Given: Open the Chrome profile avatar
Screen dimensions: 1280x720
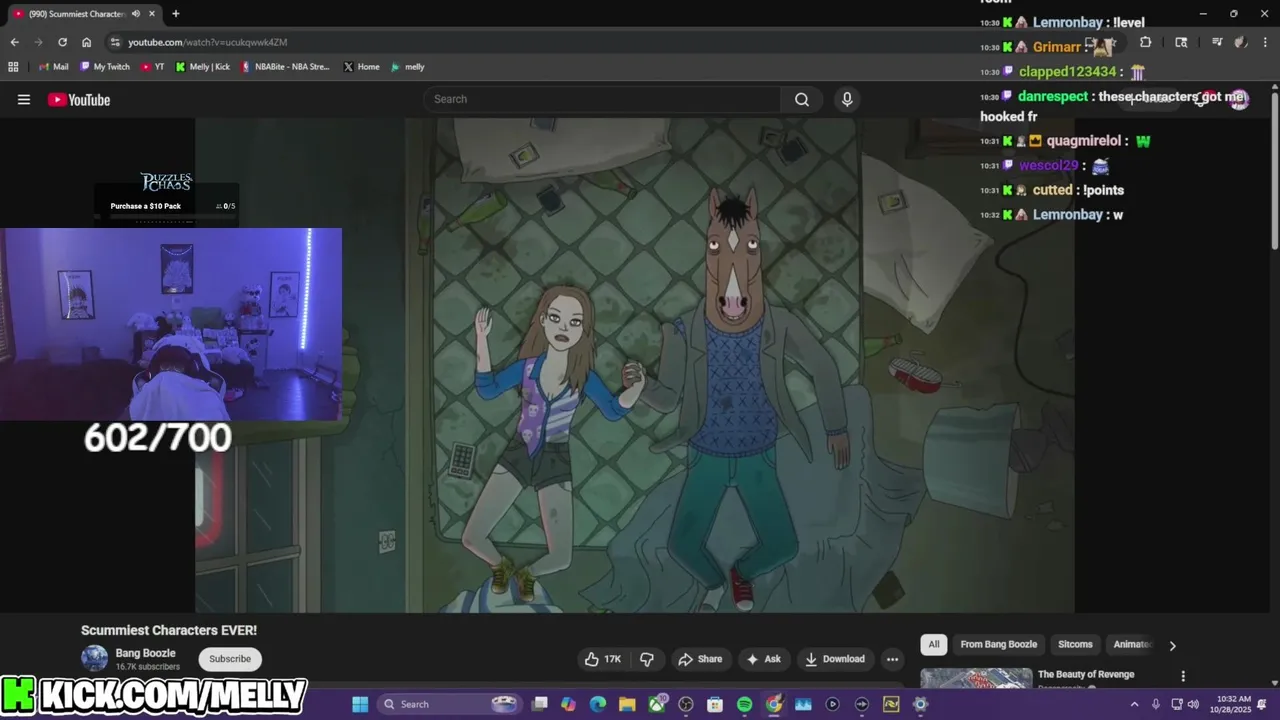Looking at the screenshot, I should 1240,42.
